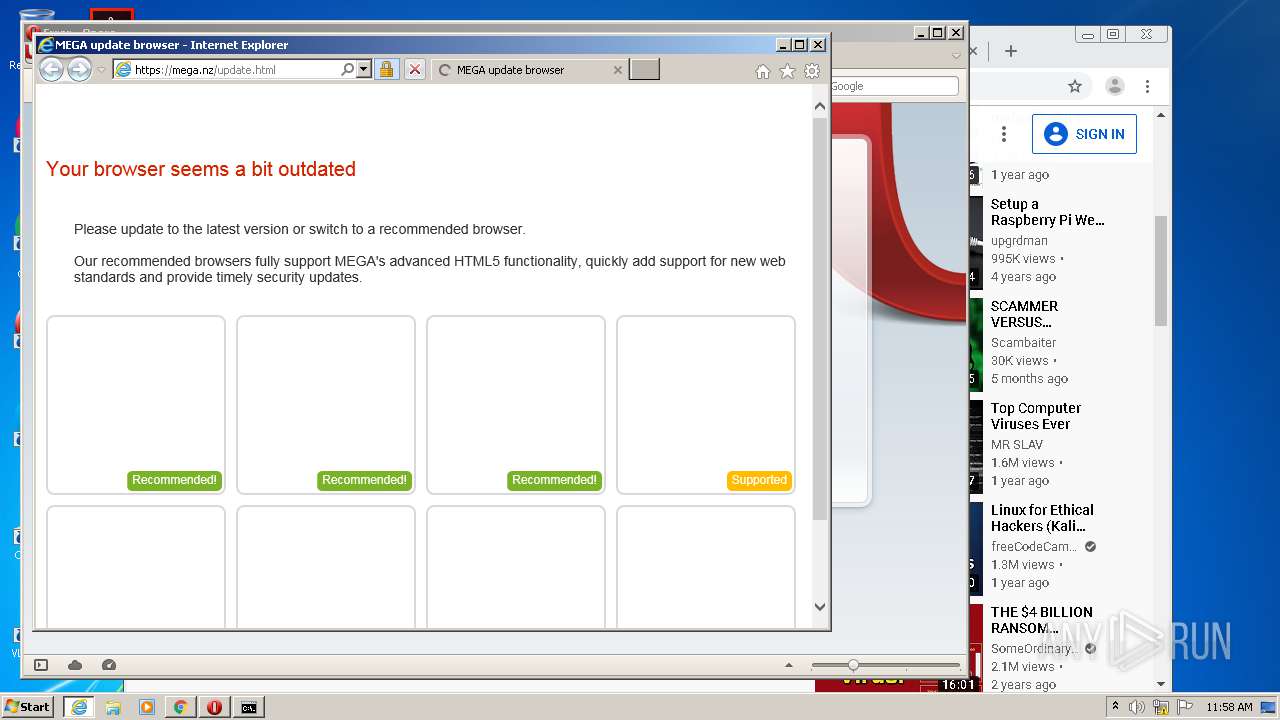
Task: Adjust the Opera zoom slider
Action: coord(853,665)
